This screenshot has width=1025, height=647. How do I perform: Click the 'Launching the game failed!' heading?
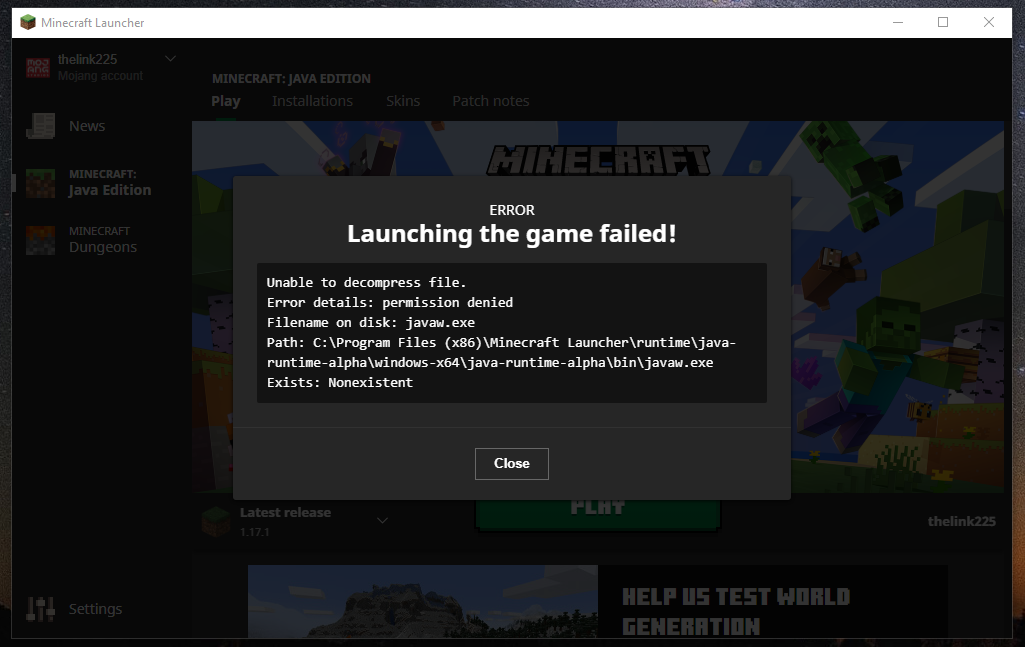tap(512, 234)
